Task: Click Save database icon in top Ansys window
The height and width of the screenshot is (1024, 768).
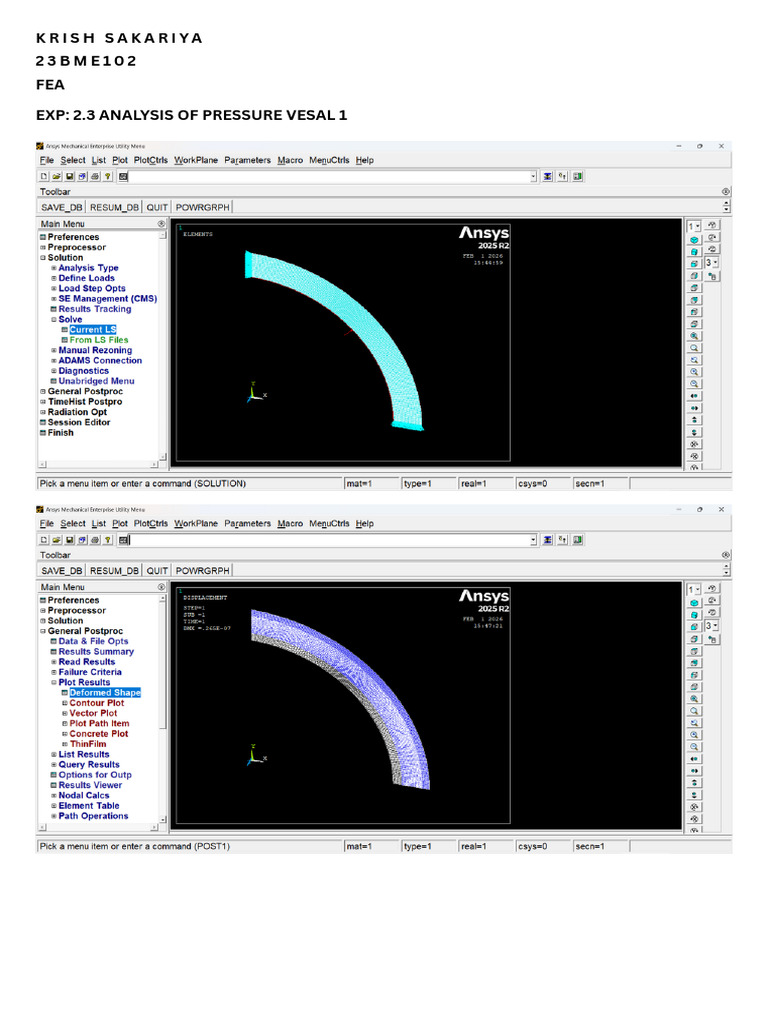Action: 69,176
